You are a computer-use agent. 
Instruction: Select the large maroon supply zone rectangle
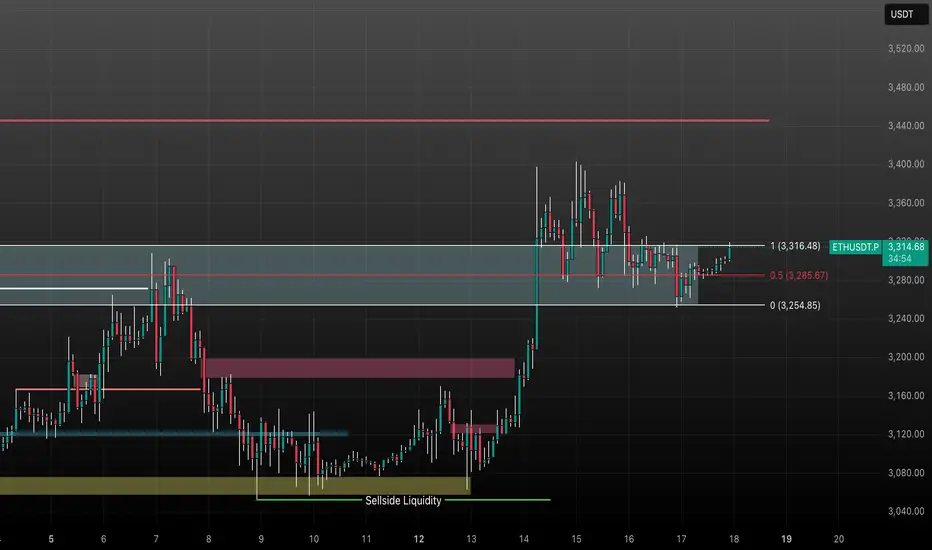[360, 368]
